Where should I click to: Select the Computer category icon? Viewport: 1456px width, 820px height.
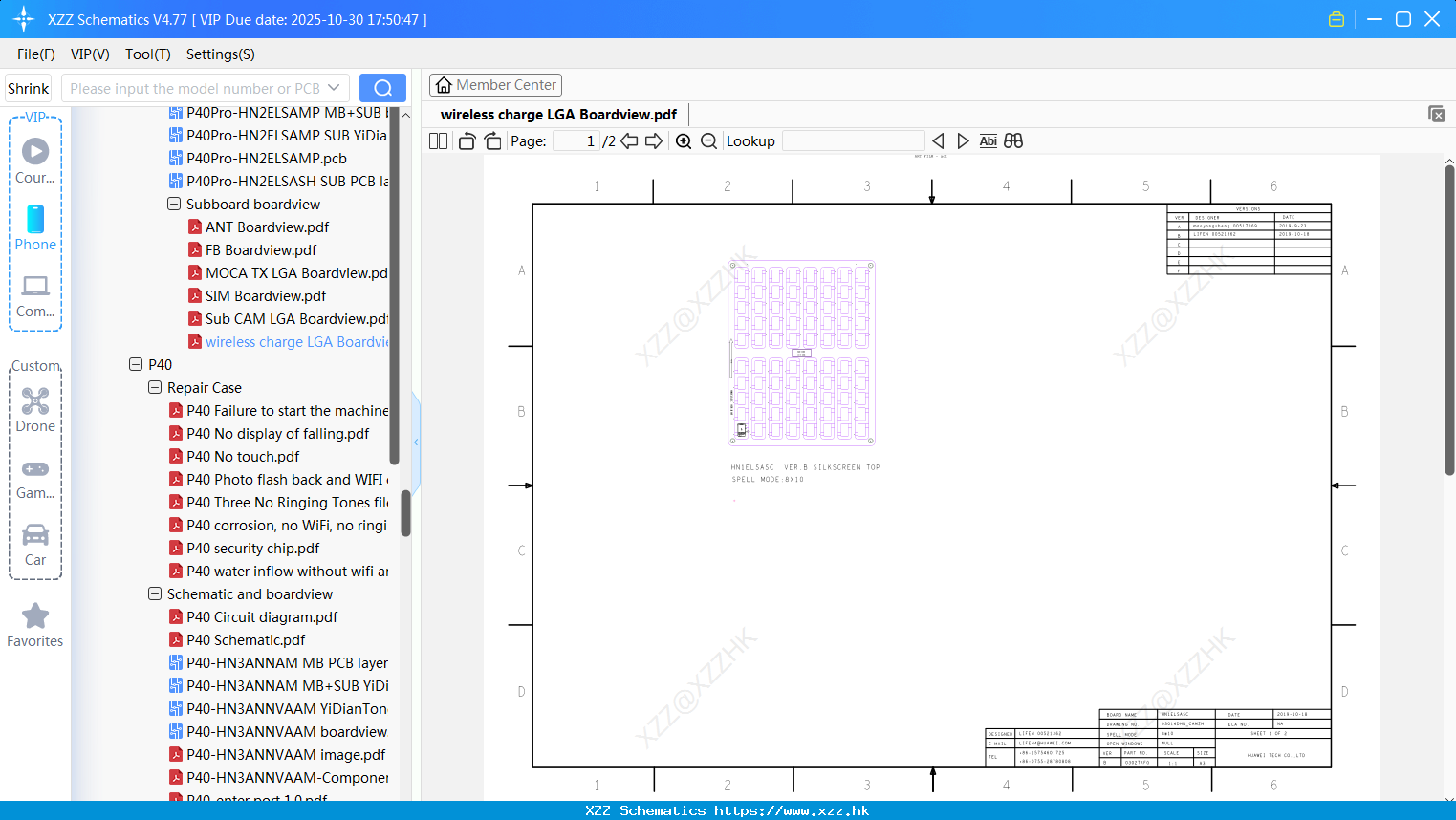point(35,295)
